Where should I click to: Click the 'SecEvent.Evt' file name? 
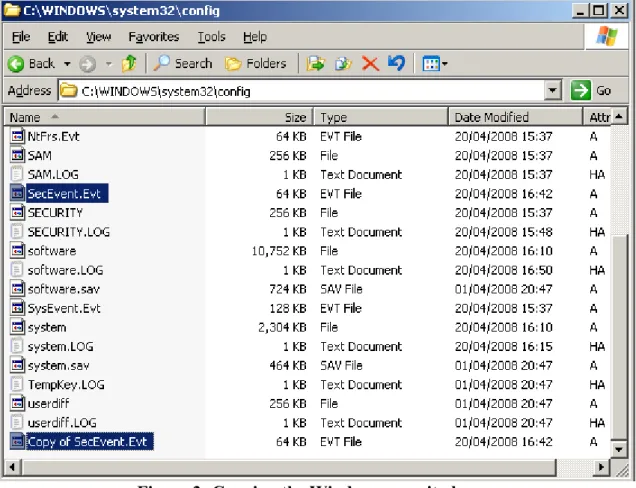(x=64, y=193)
